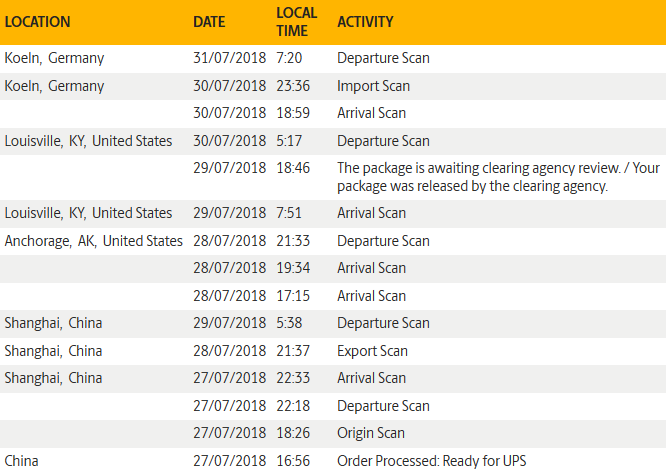Select the Origin Scan activity entry

click(x=371, y=433)
